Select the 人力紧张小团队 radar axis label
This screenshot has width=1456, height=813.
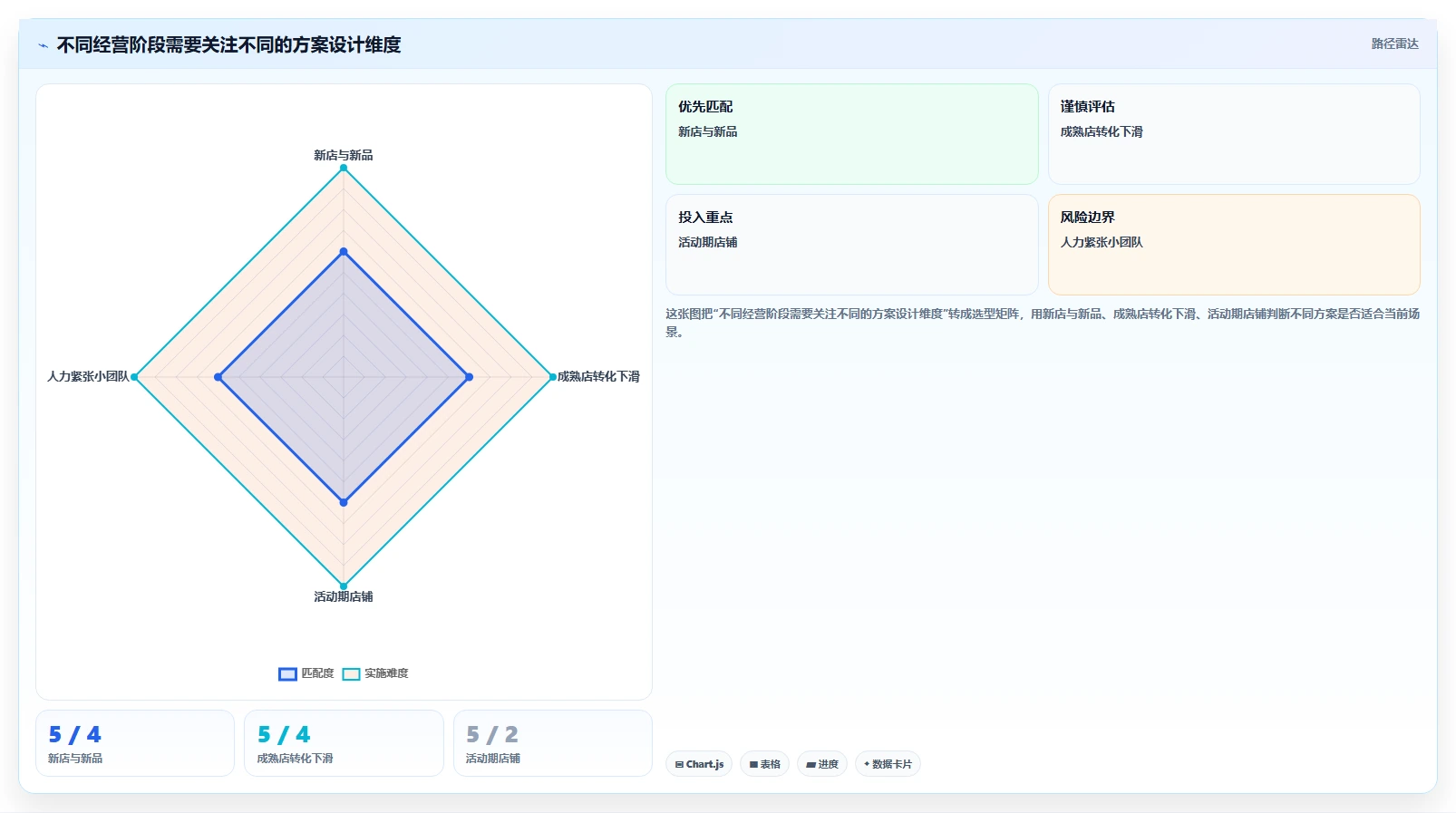pyautogui.click(x=88, y=376)
